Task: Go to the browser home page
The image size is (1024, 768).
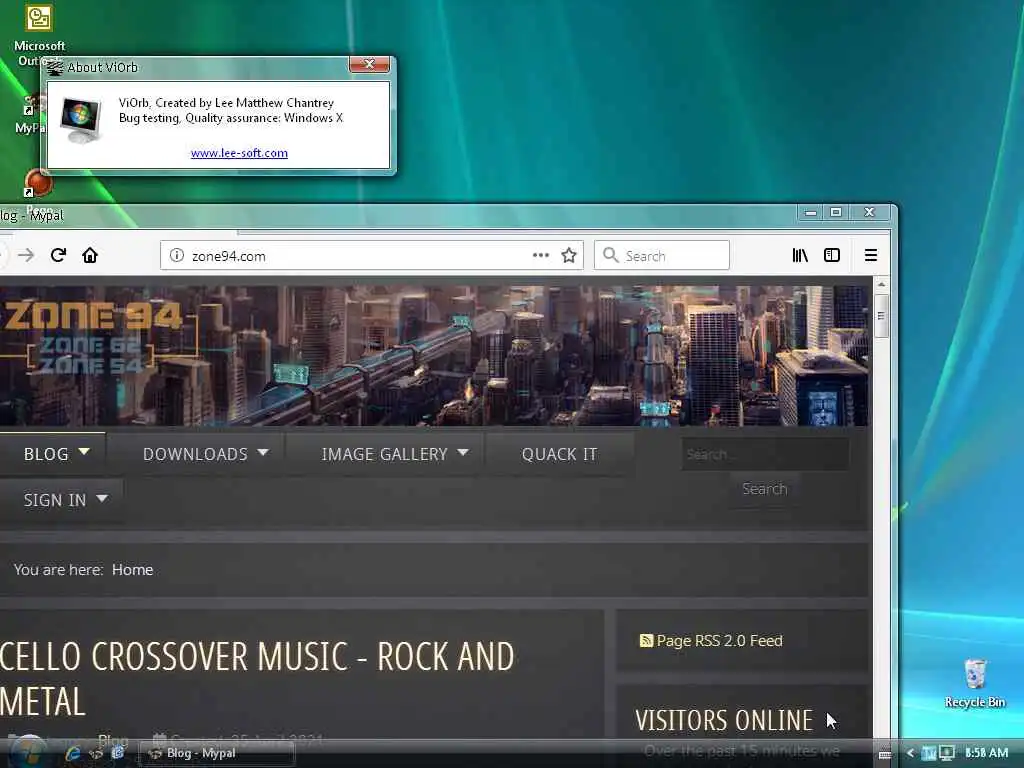Action: (x=90, y=255)
